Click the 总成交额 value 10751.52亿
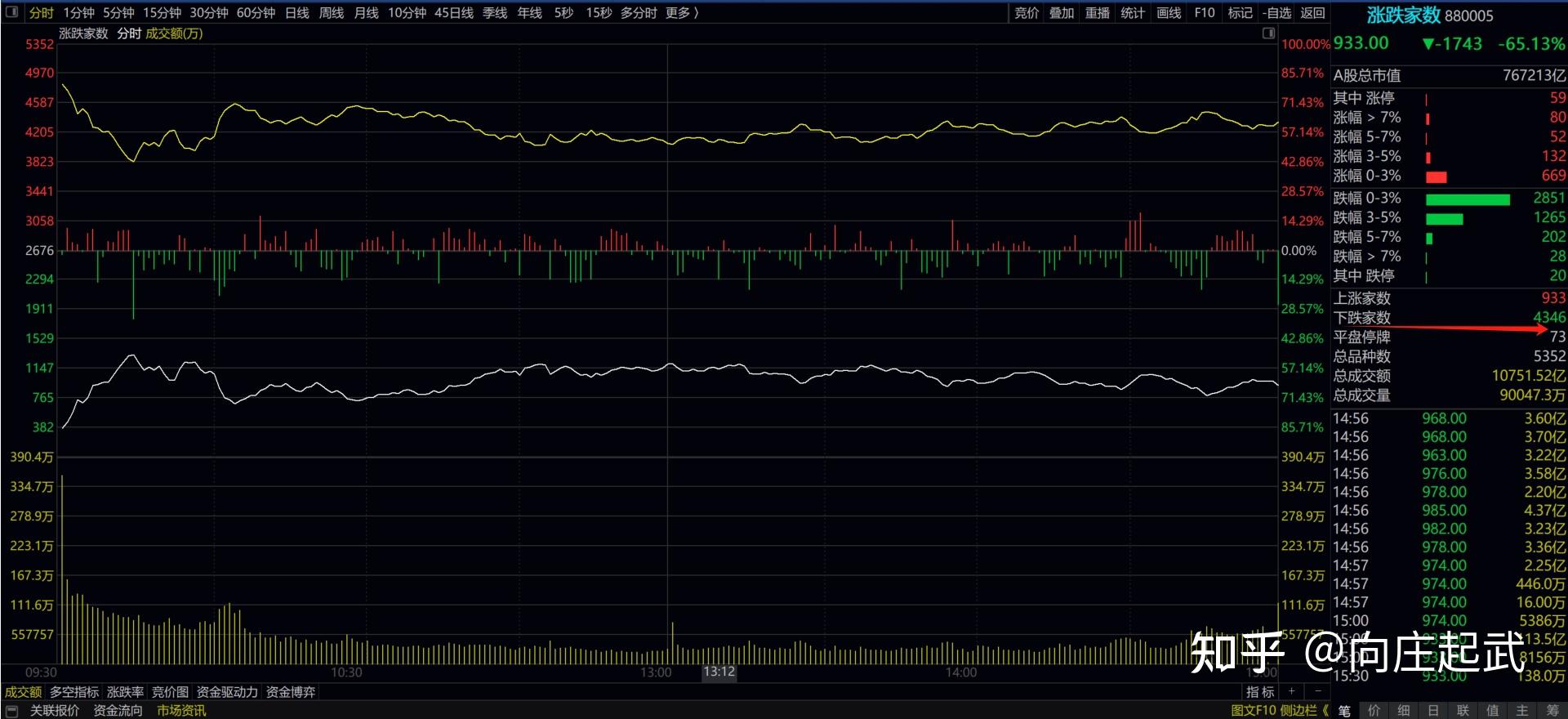This screenshot has width=1568, height=719. [x=1529, y=376]
